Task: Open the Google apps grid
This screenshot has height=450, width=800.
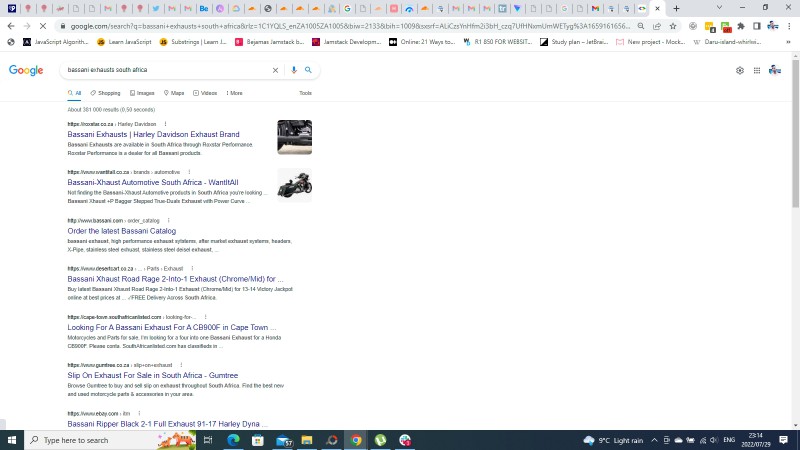Action: click(757, 70)
